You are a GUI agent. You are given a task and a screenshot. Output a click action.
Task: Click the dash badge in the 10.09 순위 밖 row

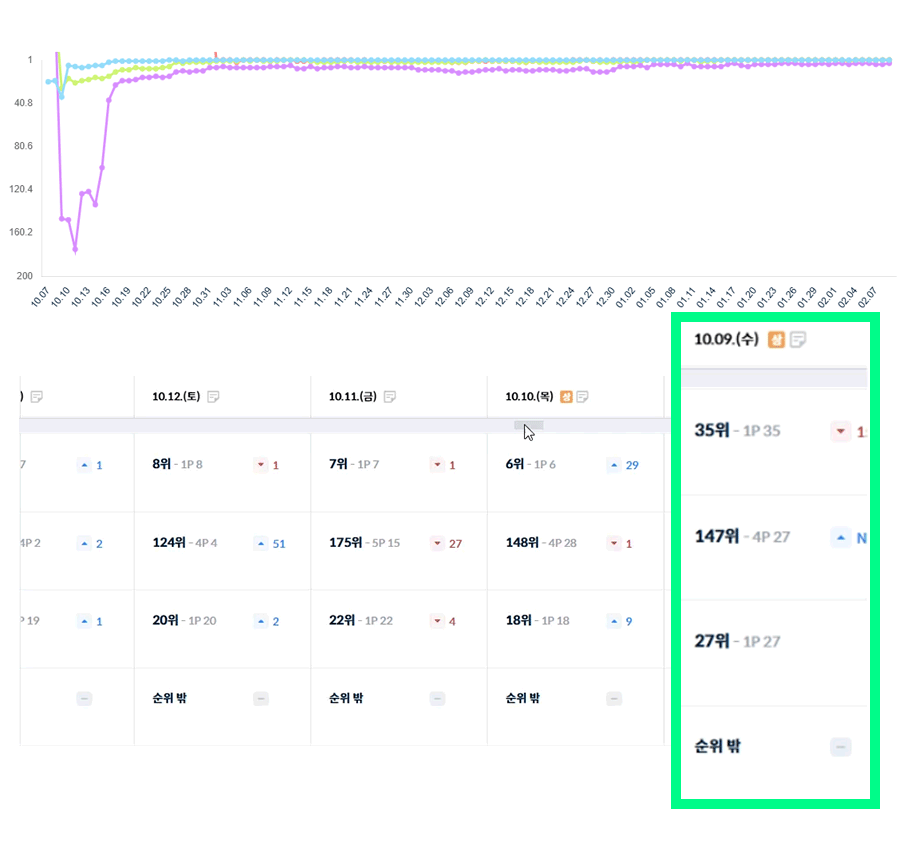(x=841, y=747)
